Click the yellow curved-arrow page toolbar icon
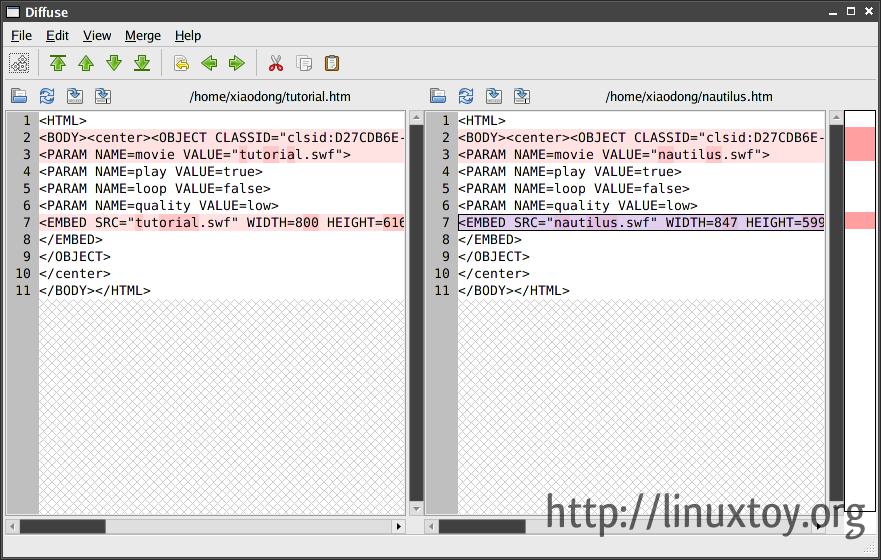This screenshot has height=560, width=881. click(x=181, y=63)
